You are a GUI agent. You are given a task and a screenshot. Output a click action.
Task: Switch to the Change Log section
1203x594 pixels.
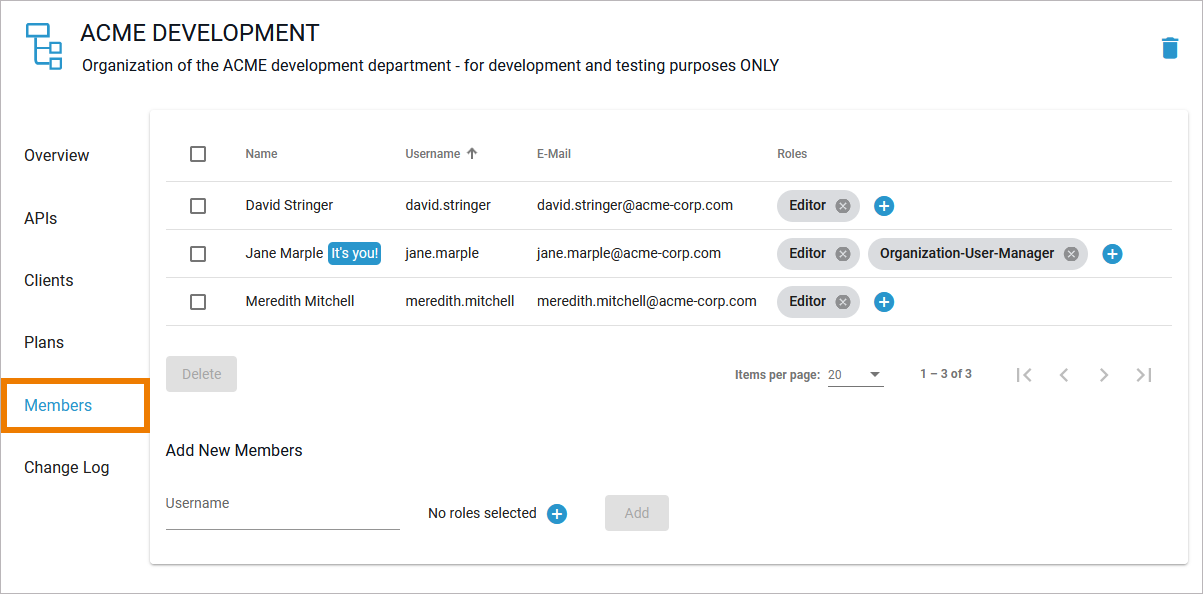tap(67, 468)
